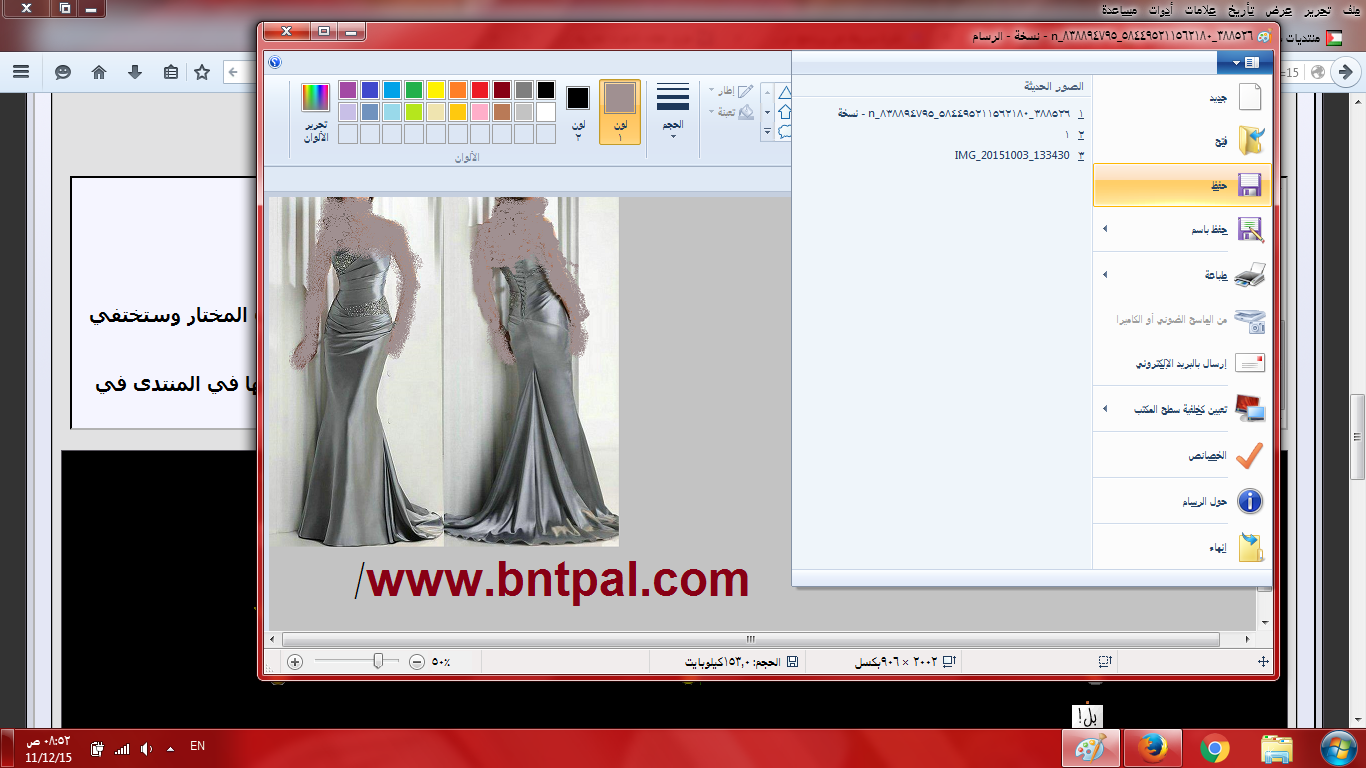Viewport: 1366px width, 768px height.
Task: Choose Exit (إنهاء) in Paint menu
Action: pos(1182,547)
